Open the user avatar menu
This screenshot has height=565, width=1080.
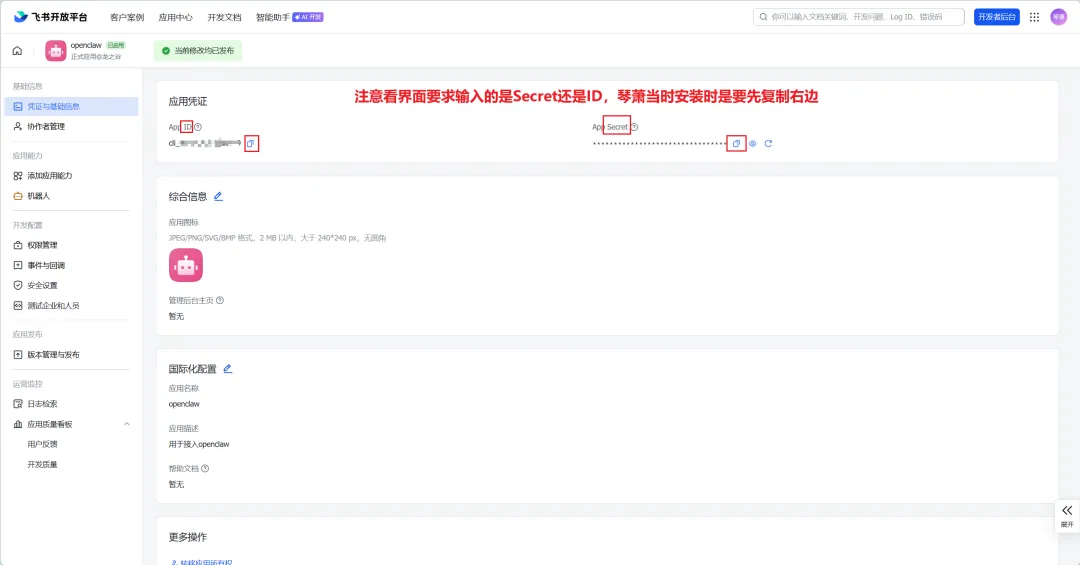1059,17
